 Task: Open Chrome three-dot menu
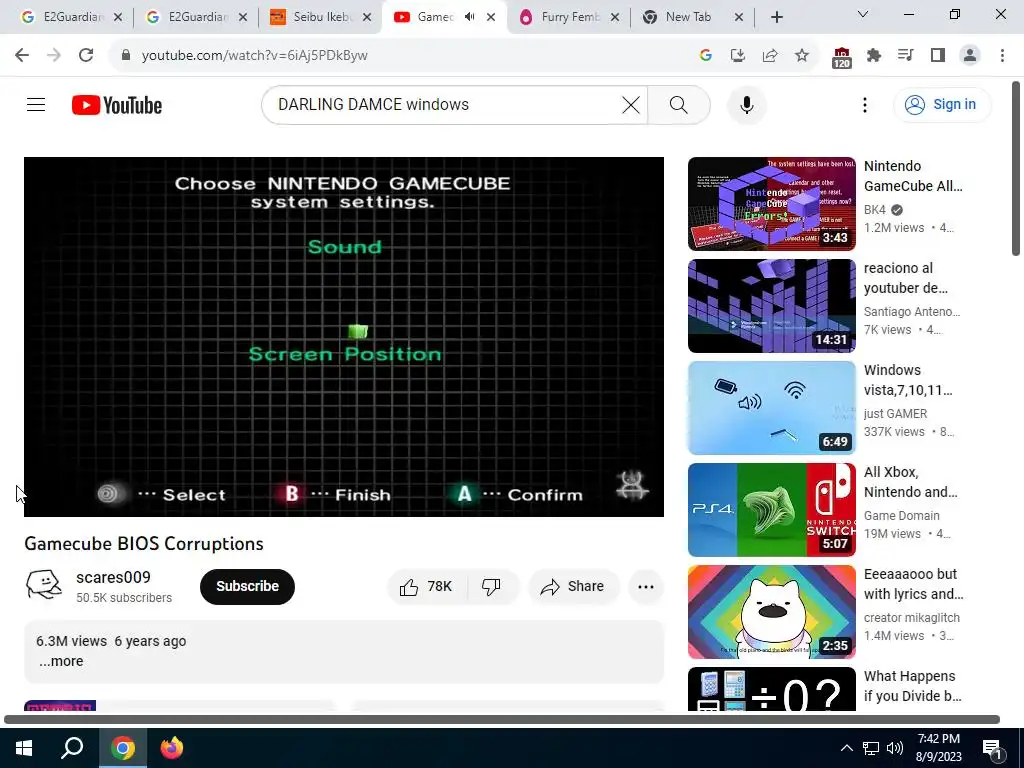click(1002, 56)
